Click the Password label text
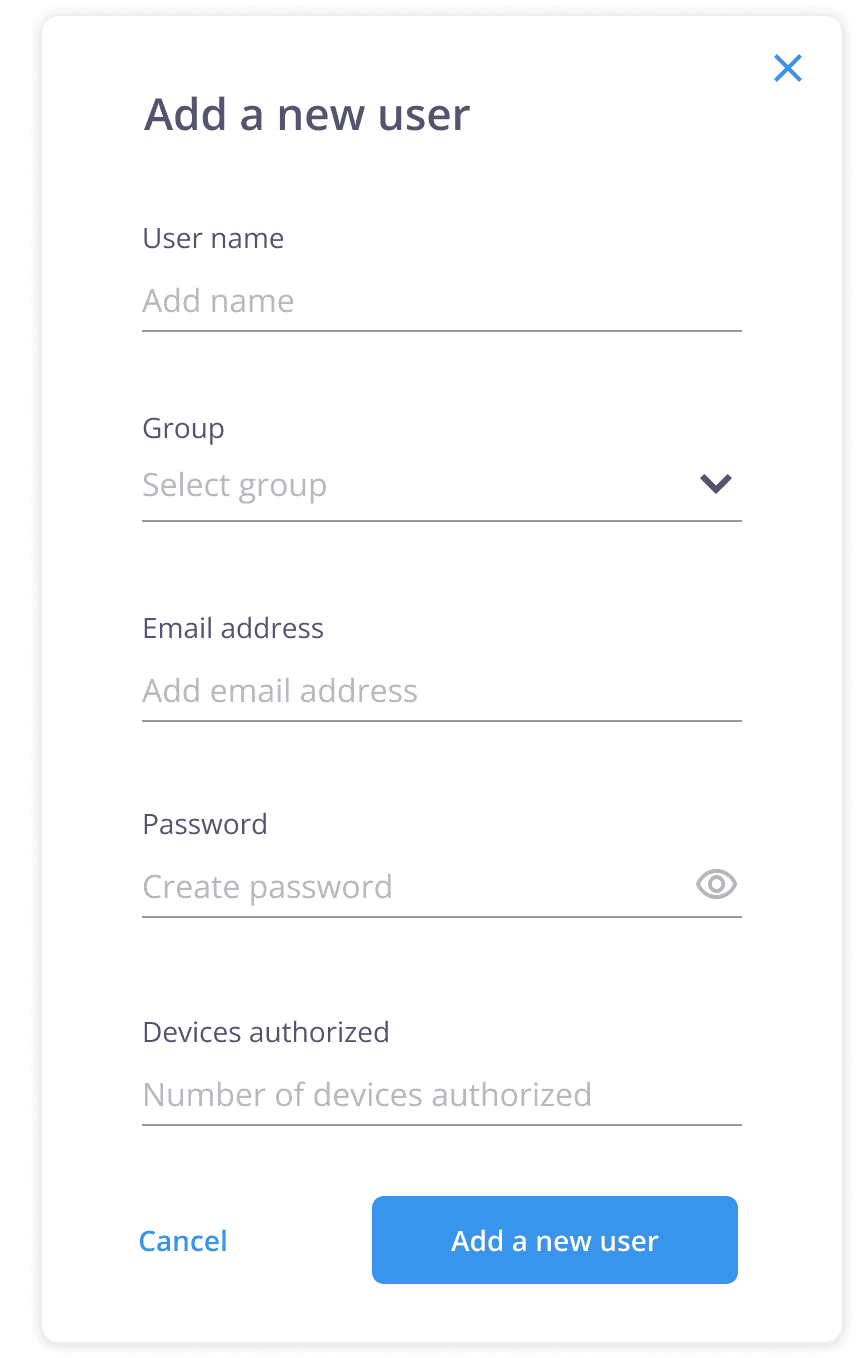This screenshot has width=858, height=1358. (205, 824)
